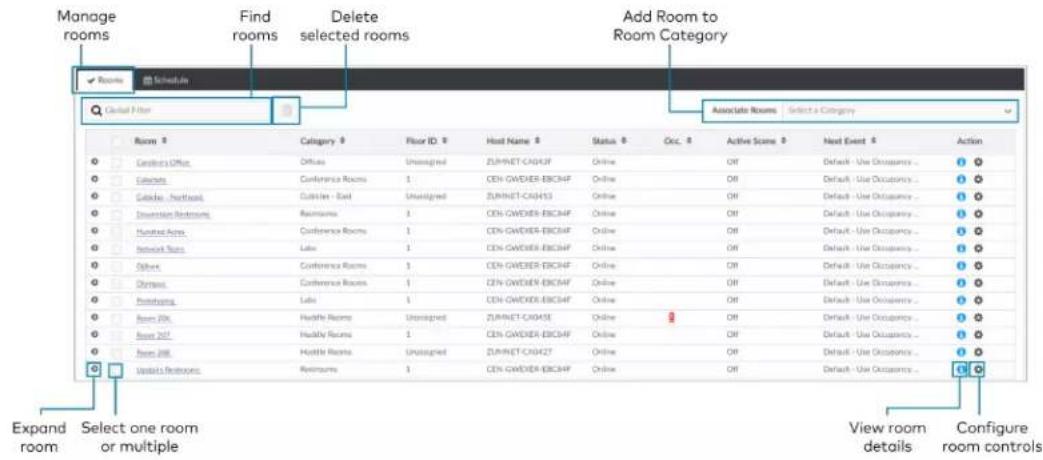
Task: Expand the Olympus row
Action: (x=94, y=283)
